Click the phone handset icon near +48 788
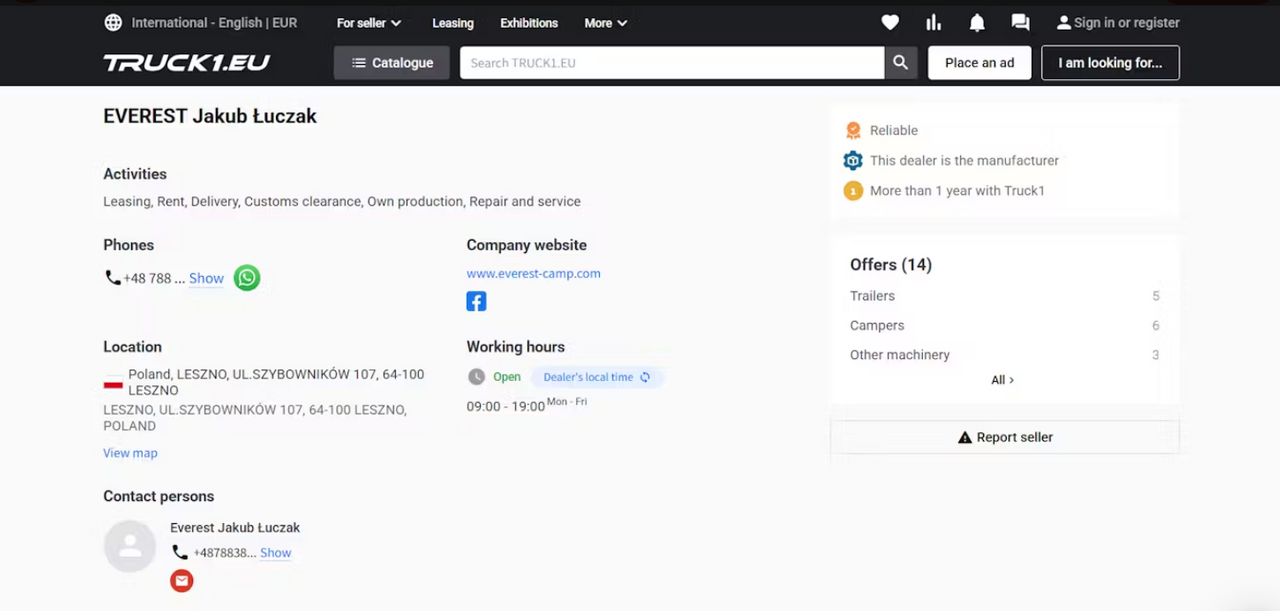1280x611 pixels. pos(112,278)
